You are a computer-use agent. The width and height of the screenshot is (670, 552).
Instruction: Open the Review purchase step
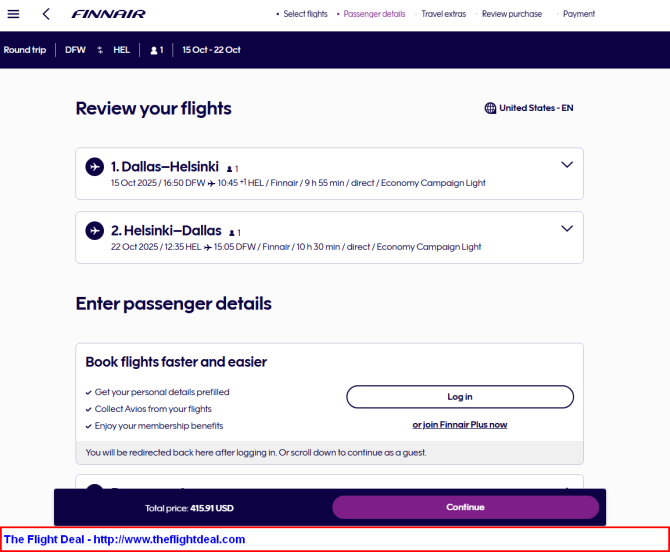coord(512,14)
